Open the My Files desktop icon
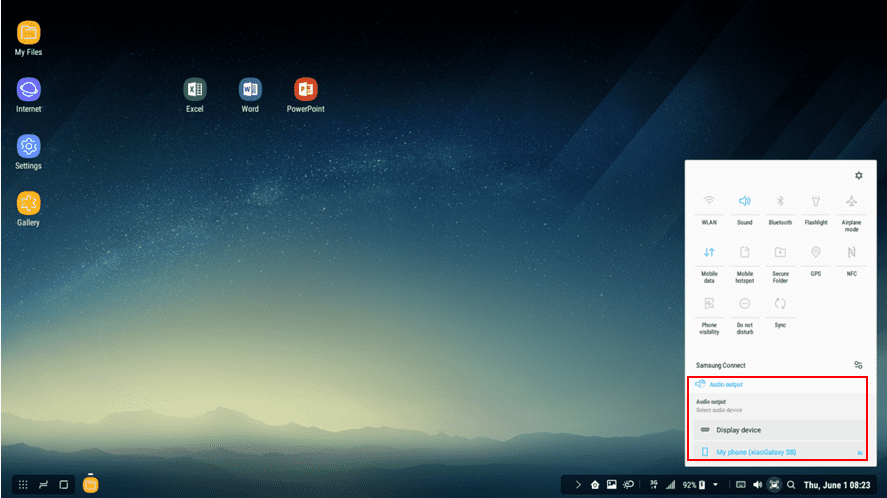Screen dimensions: 887x498 coord(28,33)
